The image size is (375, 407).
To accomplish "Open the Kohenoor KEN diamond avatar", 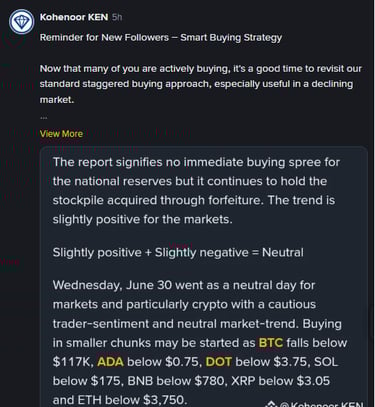I will tap(21, 22).
